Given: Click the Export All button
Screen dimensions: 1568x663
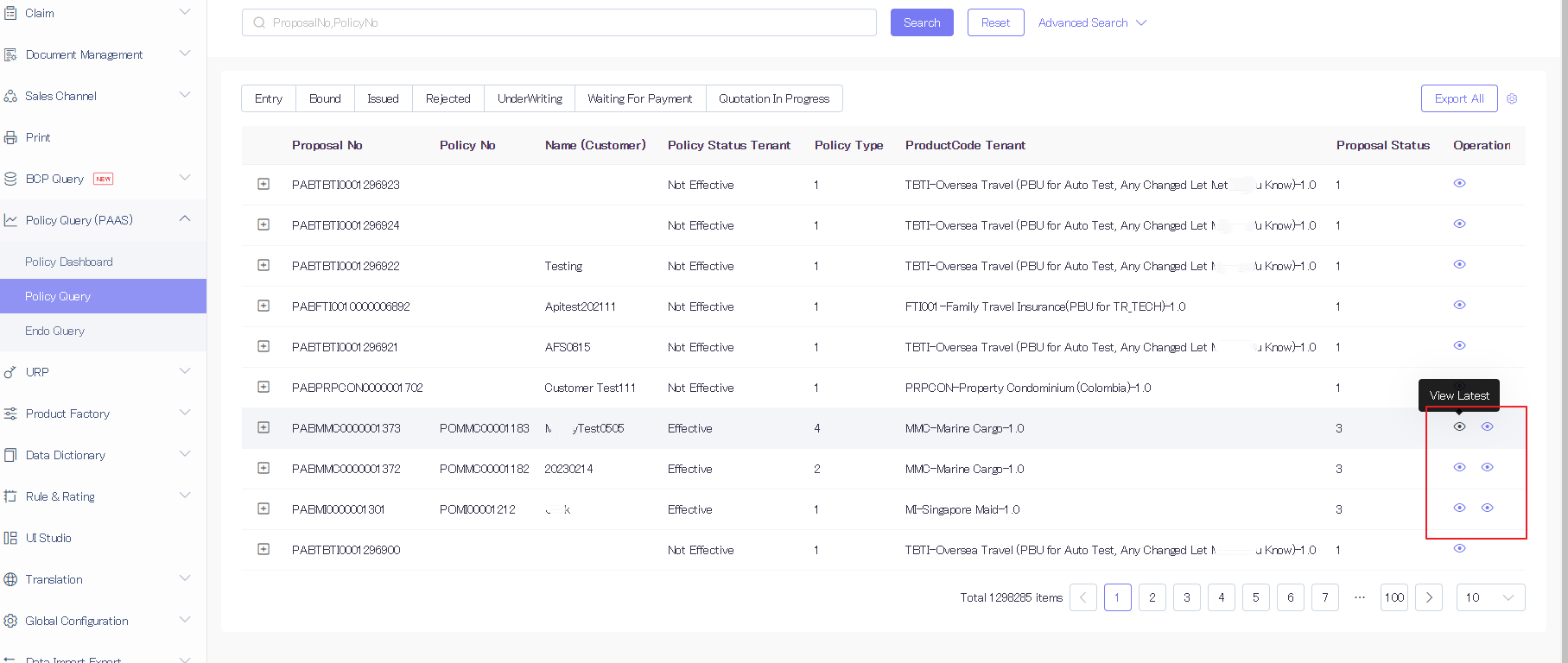Looking at the screenshot, I should 1459,98.
